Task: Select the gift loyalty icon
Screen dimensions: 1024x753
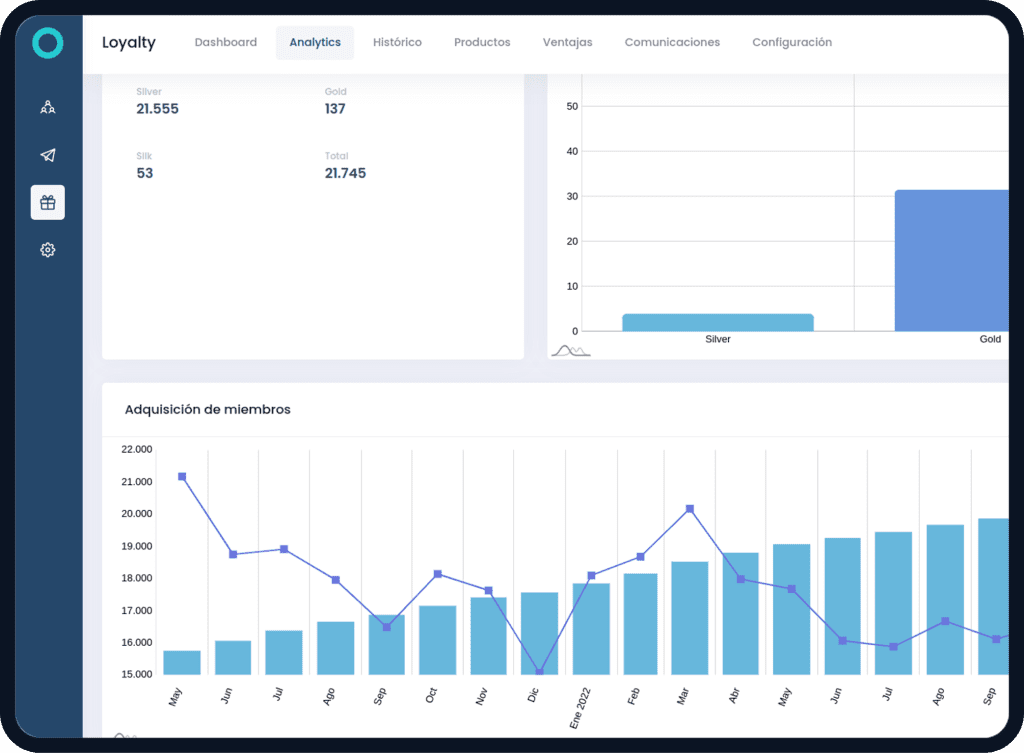Action: [47, 202]
